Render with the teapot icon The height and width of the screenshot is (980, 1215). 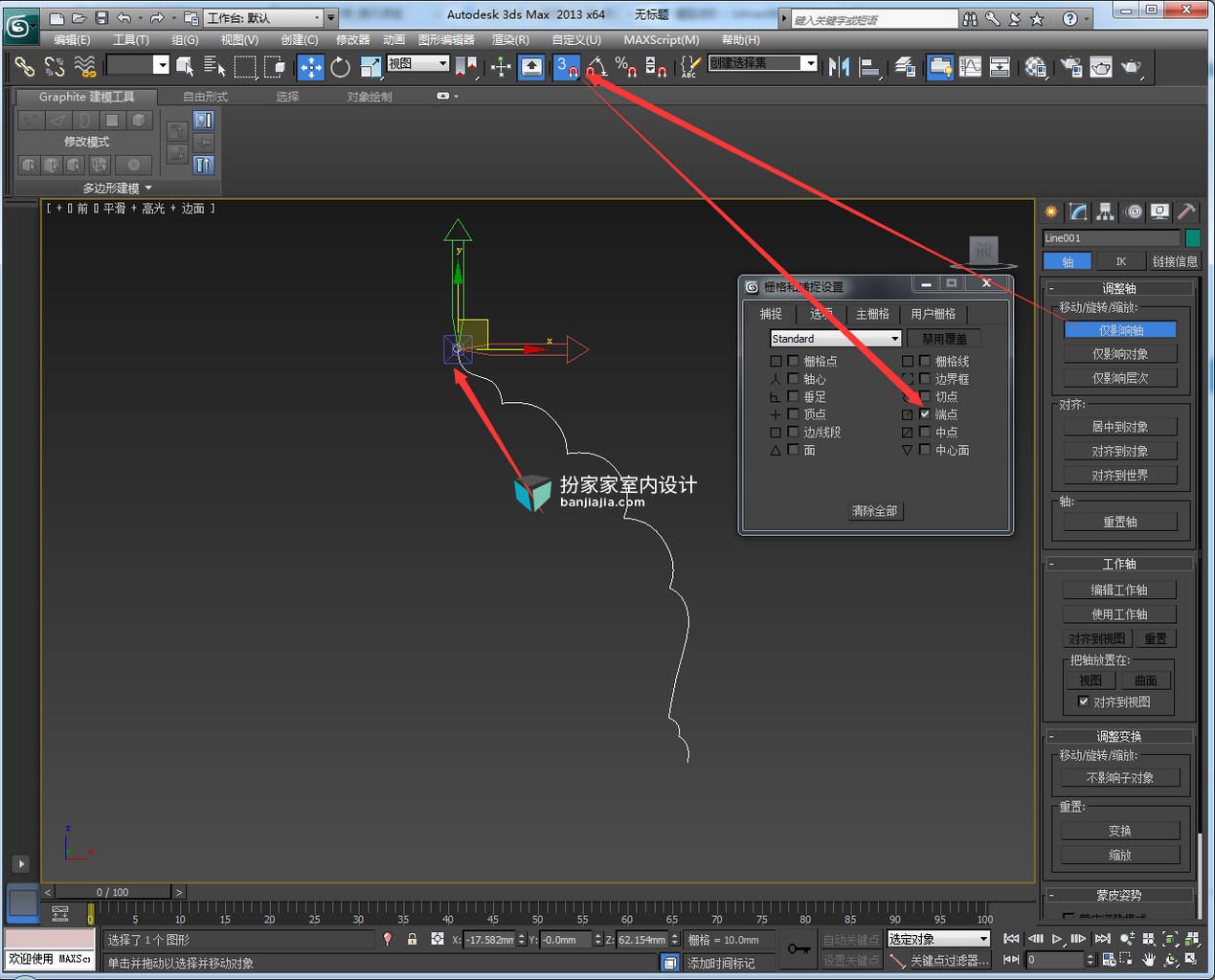pyautogui.click(x=1132, y=66)
